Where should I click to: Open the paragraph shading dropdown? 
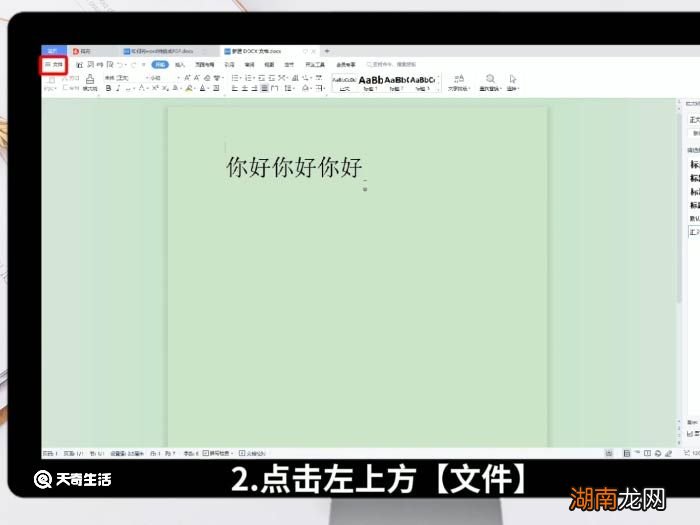(306, 88)
